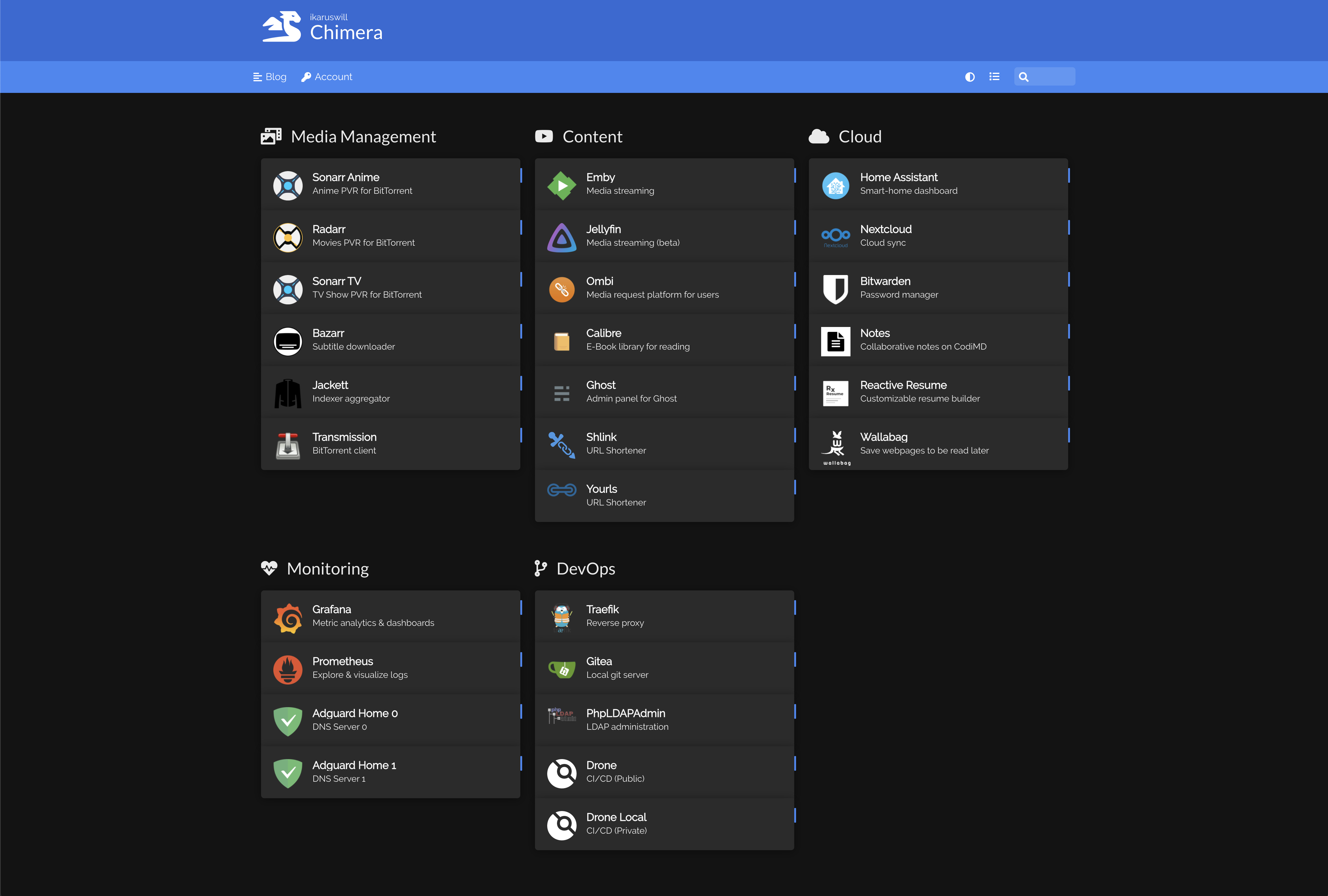Click the Calibre book icon
1328x896 pixels.
(x=562, y=341)
